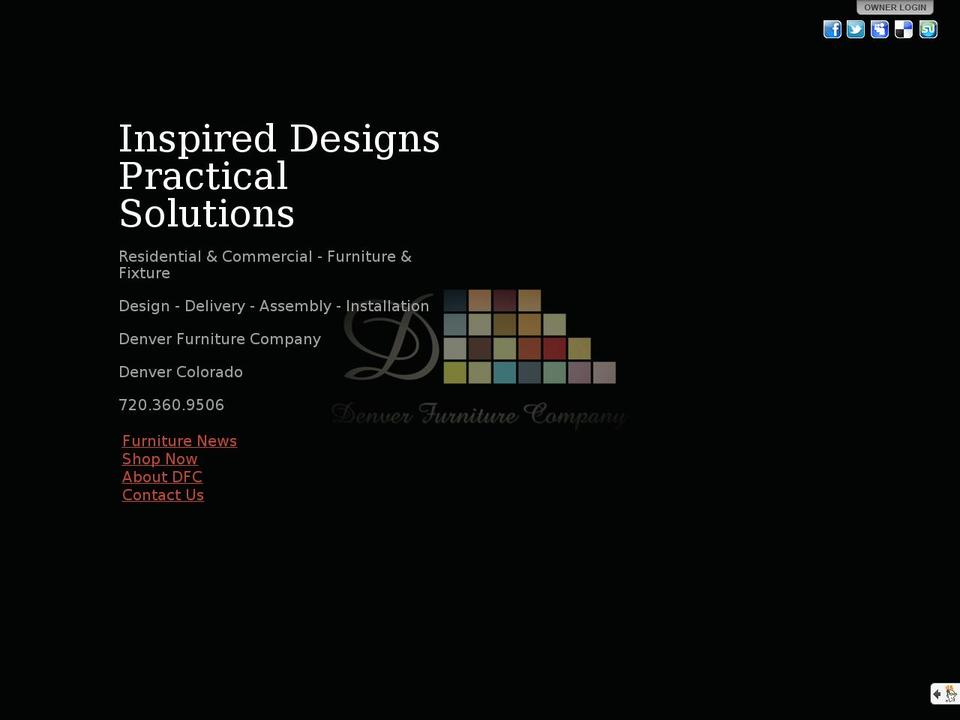Open the Twitter bird icon
The height and width of the screenshot is (720, 960).
pyautogui.click(x=856, y=29)
